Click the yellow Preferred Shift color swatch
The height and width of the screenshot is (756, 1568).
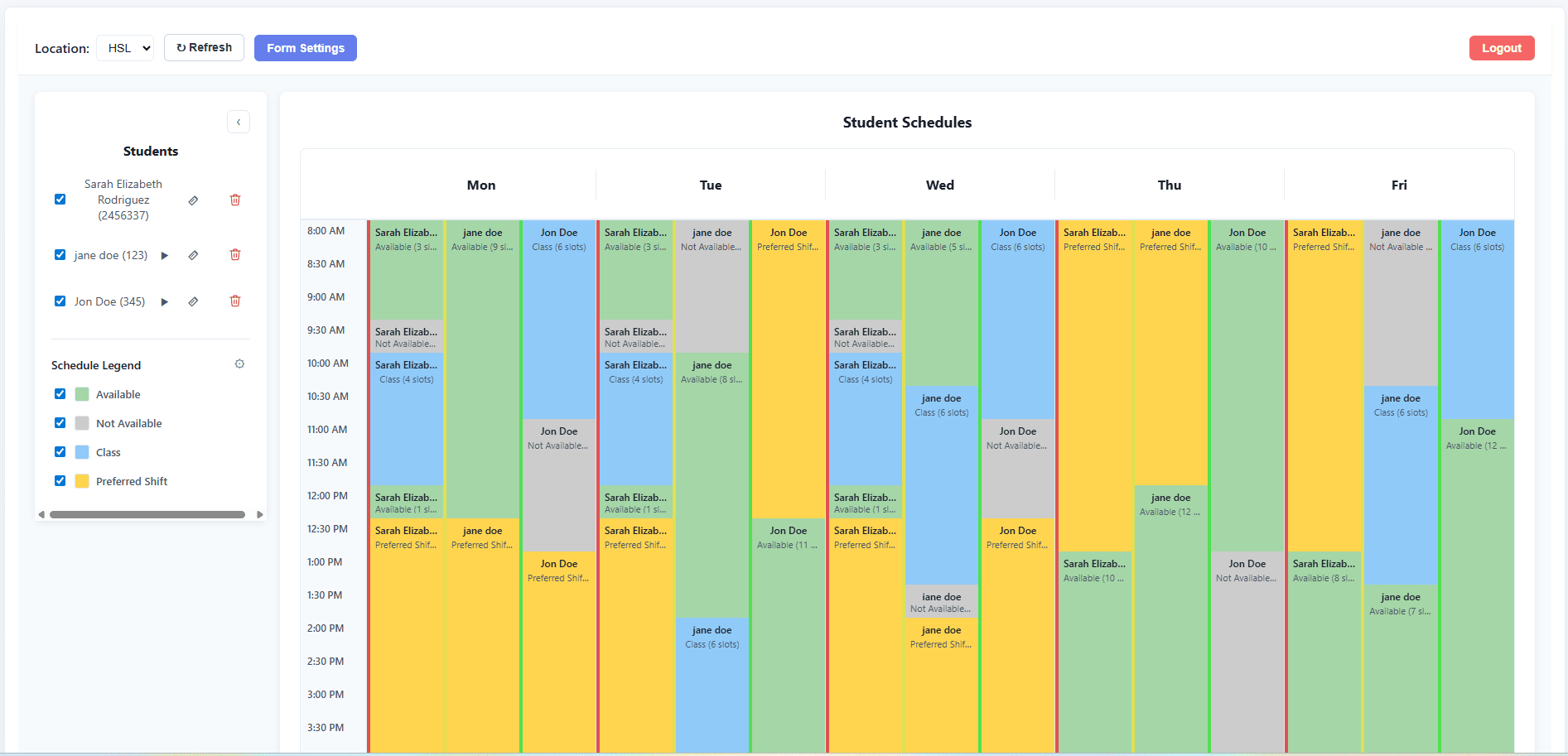pyautogui.click(x=82, y=481)
